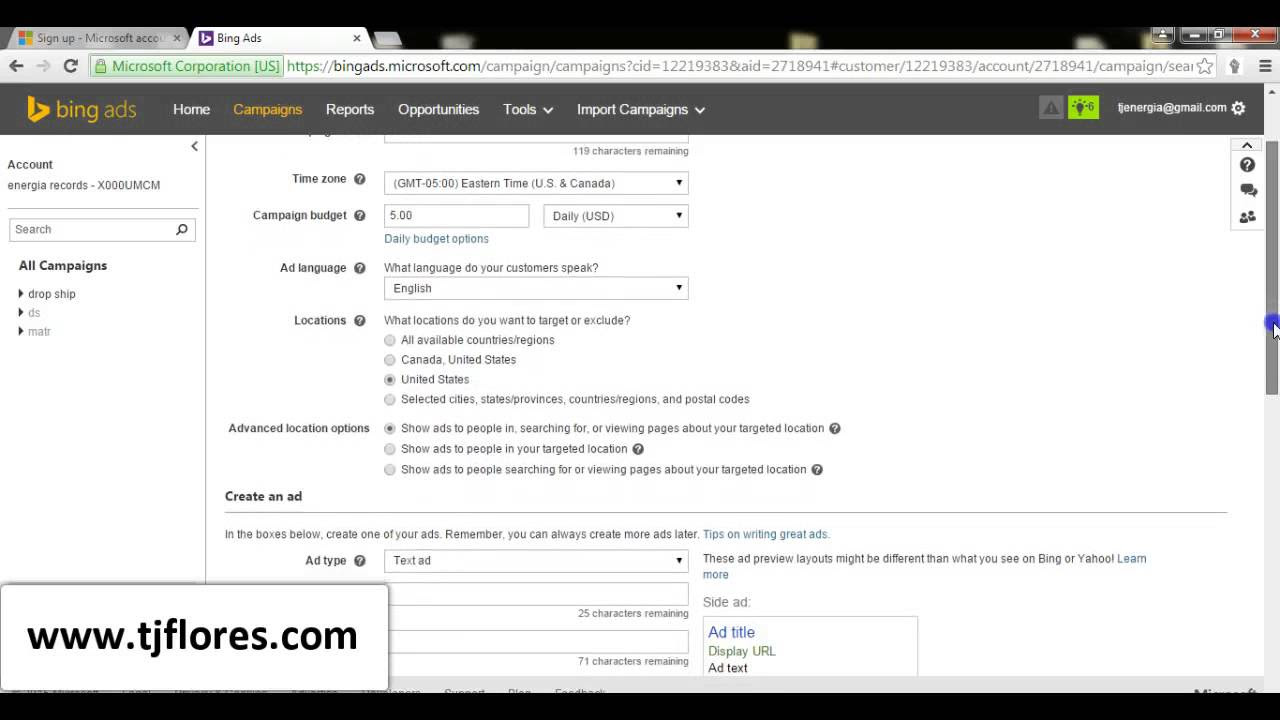Choose show ads to people searching or viewing pages
The image size is (1280, 720).
coord(390,470)
